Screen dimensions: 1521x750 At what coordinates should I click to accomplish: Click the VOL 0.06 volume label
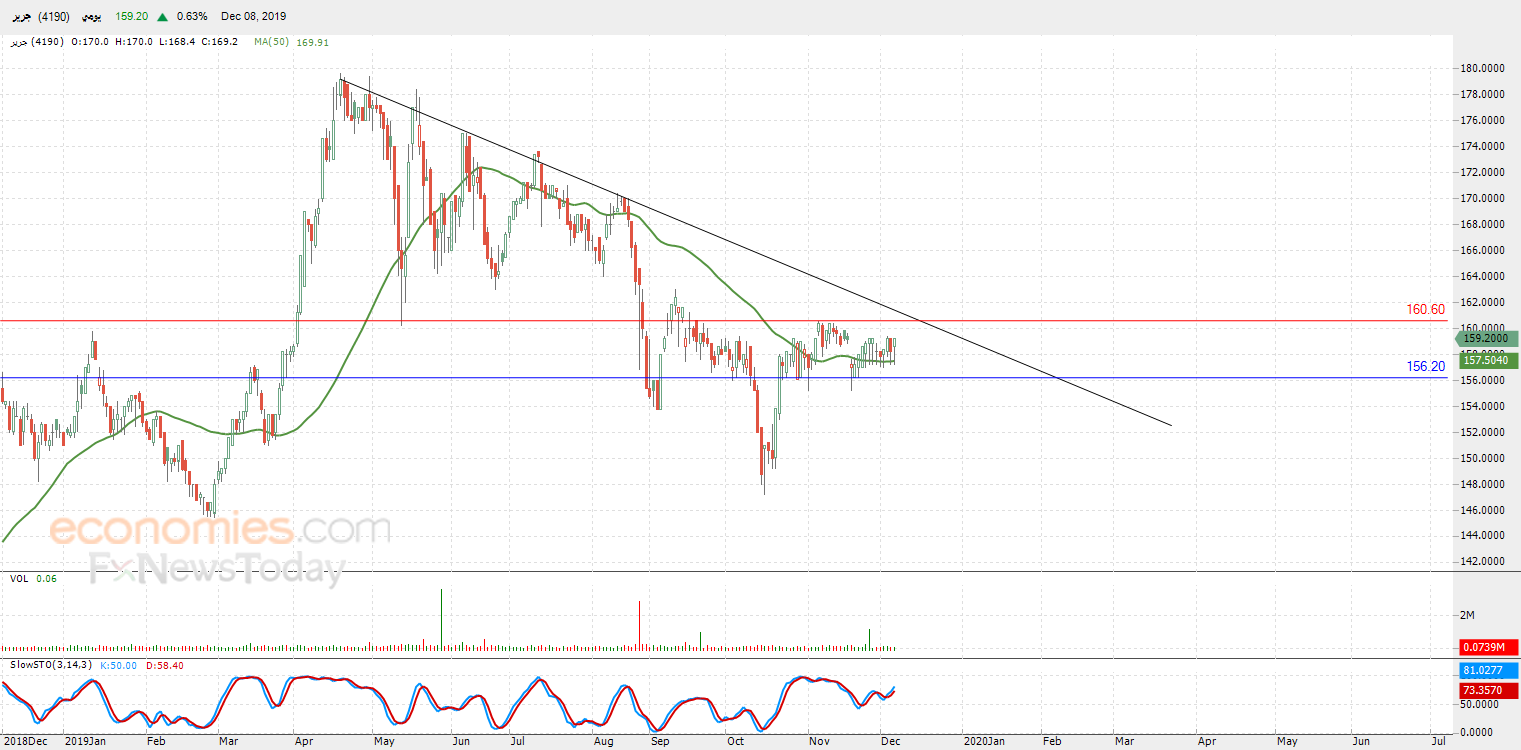coord(33,579)
